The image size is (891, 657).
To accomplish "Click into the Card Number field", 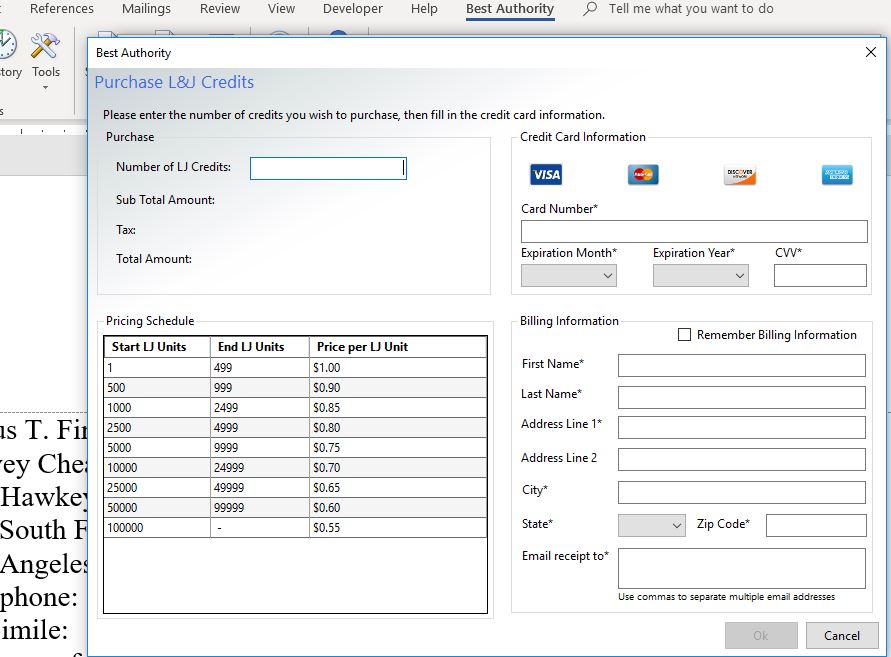I will coord(694,232).
